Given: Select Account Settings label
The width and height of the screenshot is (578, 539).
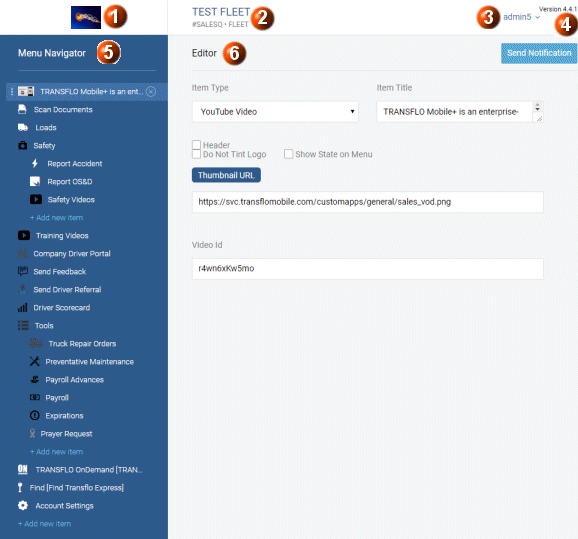Looking at the screenshot, I should click(x=65, y=506).
